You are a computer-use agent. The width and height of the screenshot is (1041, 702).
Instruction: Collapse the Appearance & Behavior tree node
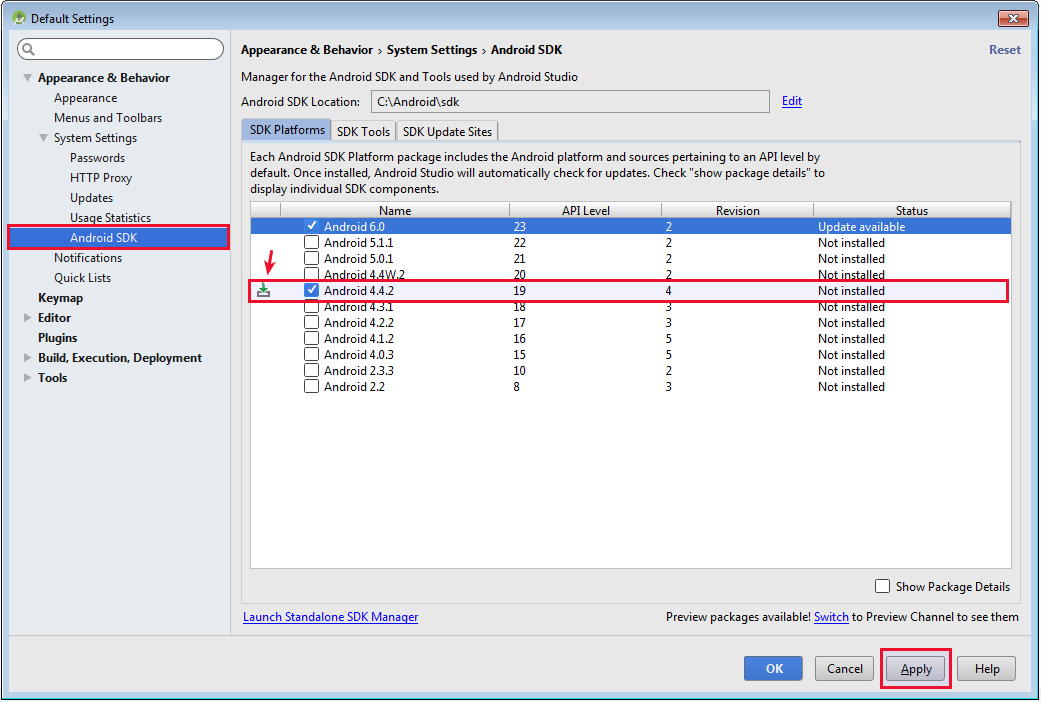[x=27, y=78]
